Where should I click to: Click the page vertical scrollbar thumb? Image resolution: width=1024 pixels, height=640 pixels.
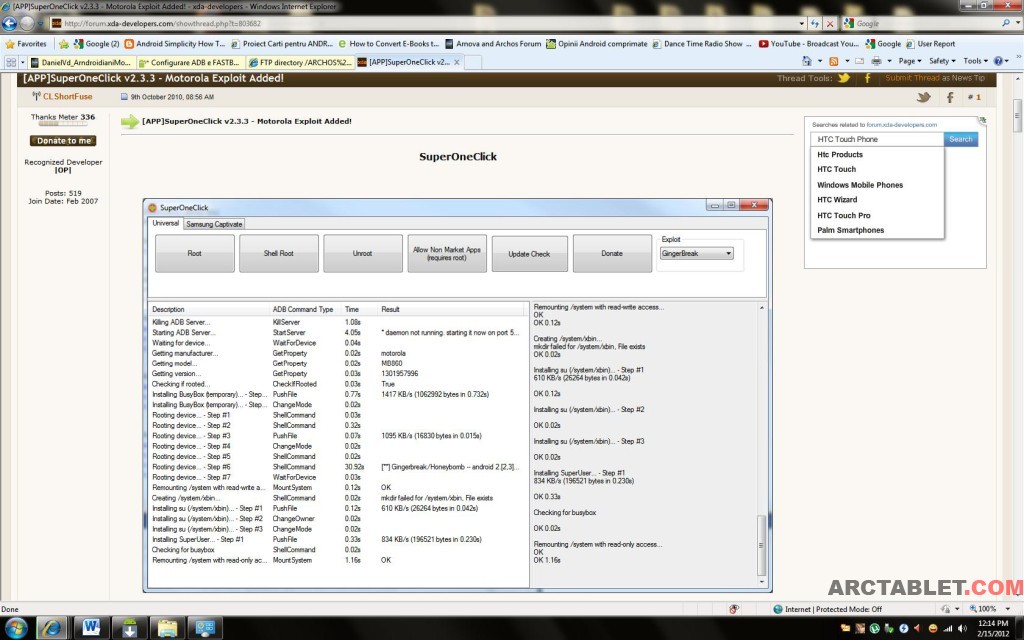click(1017, 115)
